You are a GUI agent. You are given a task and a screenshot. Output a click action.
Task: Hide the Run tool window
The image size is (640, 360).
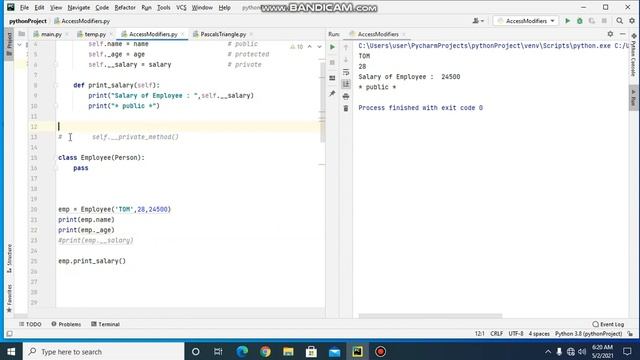pyautogui.click(x=622, y=34)
